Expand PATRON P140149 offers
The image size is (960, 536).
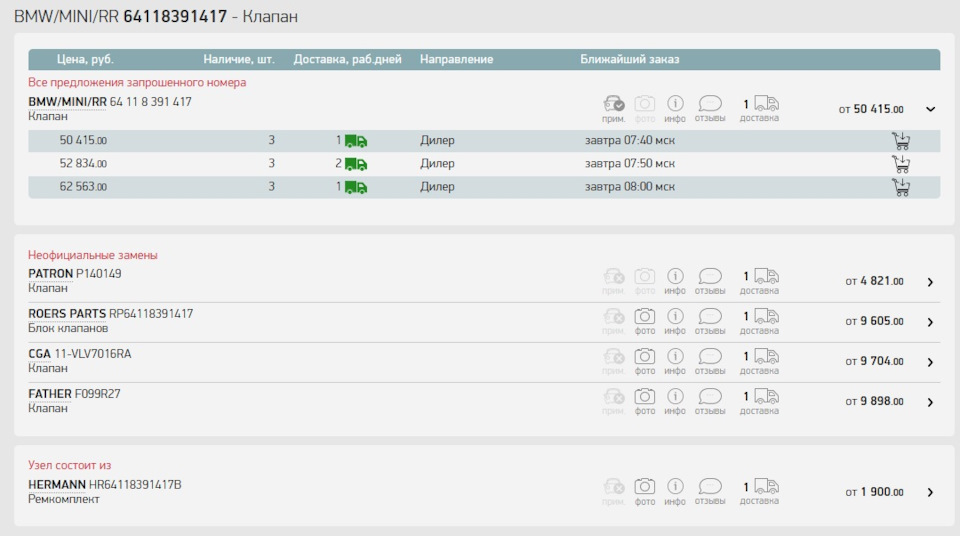tap(930, 282)
